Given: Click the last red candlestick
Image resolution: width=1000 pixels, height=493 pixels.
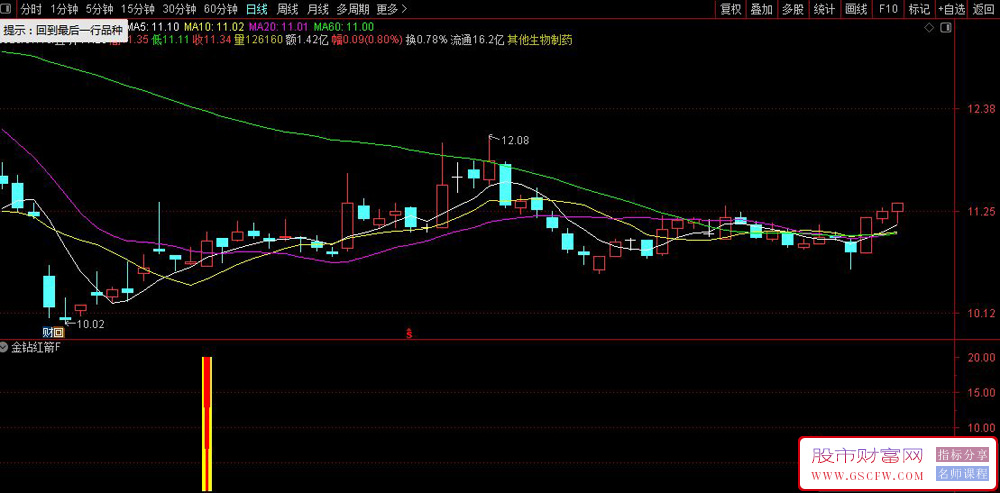Looking at the screenshot, I should [897, 207].
